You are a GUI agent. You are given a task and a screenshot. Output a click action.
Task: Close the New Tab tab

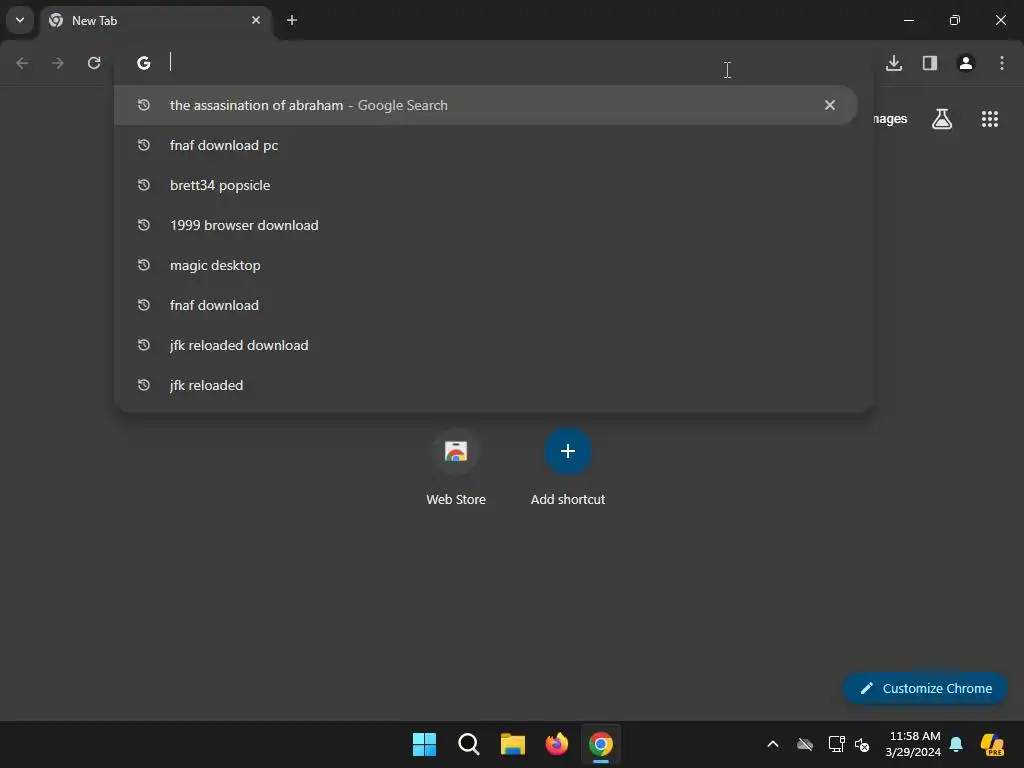point(256,20)
